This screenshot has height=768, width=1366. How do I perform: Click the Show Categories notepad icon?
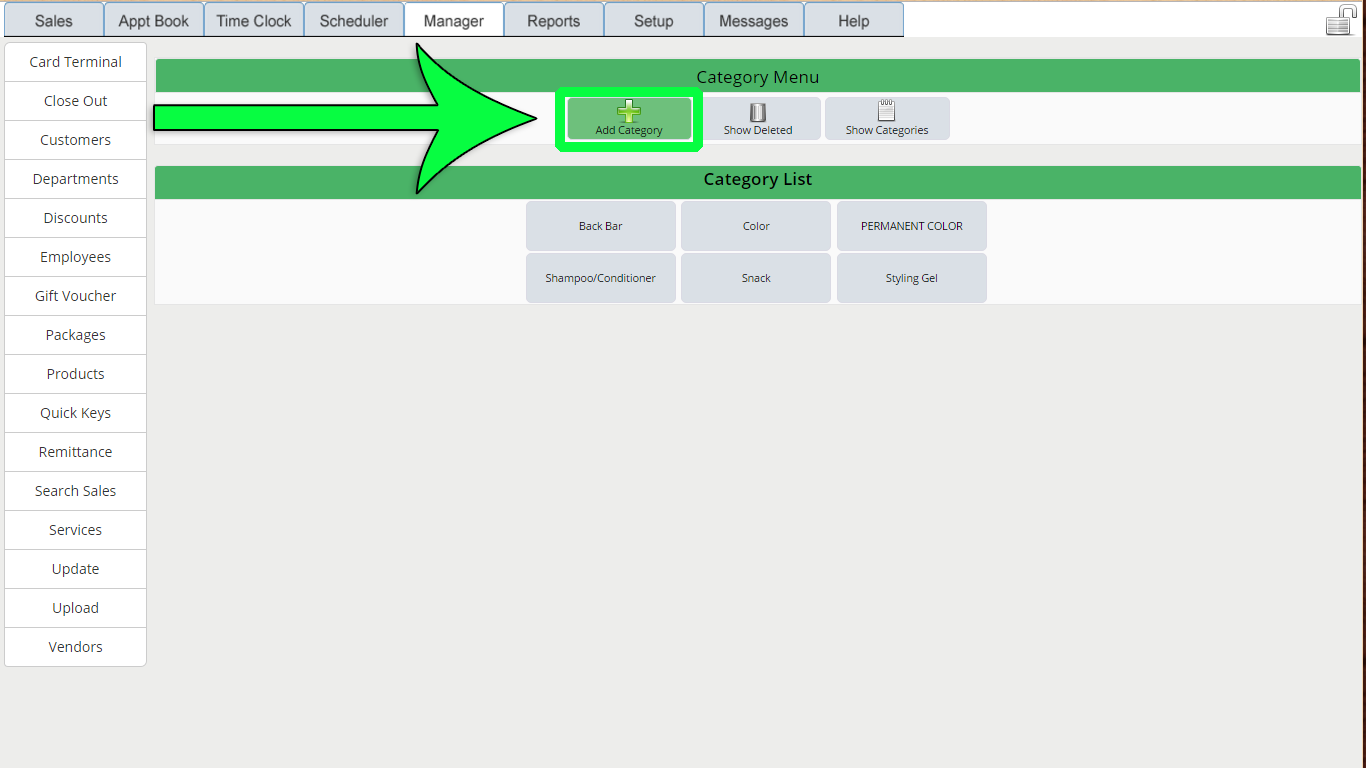click(x=886, y=111)
